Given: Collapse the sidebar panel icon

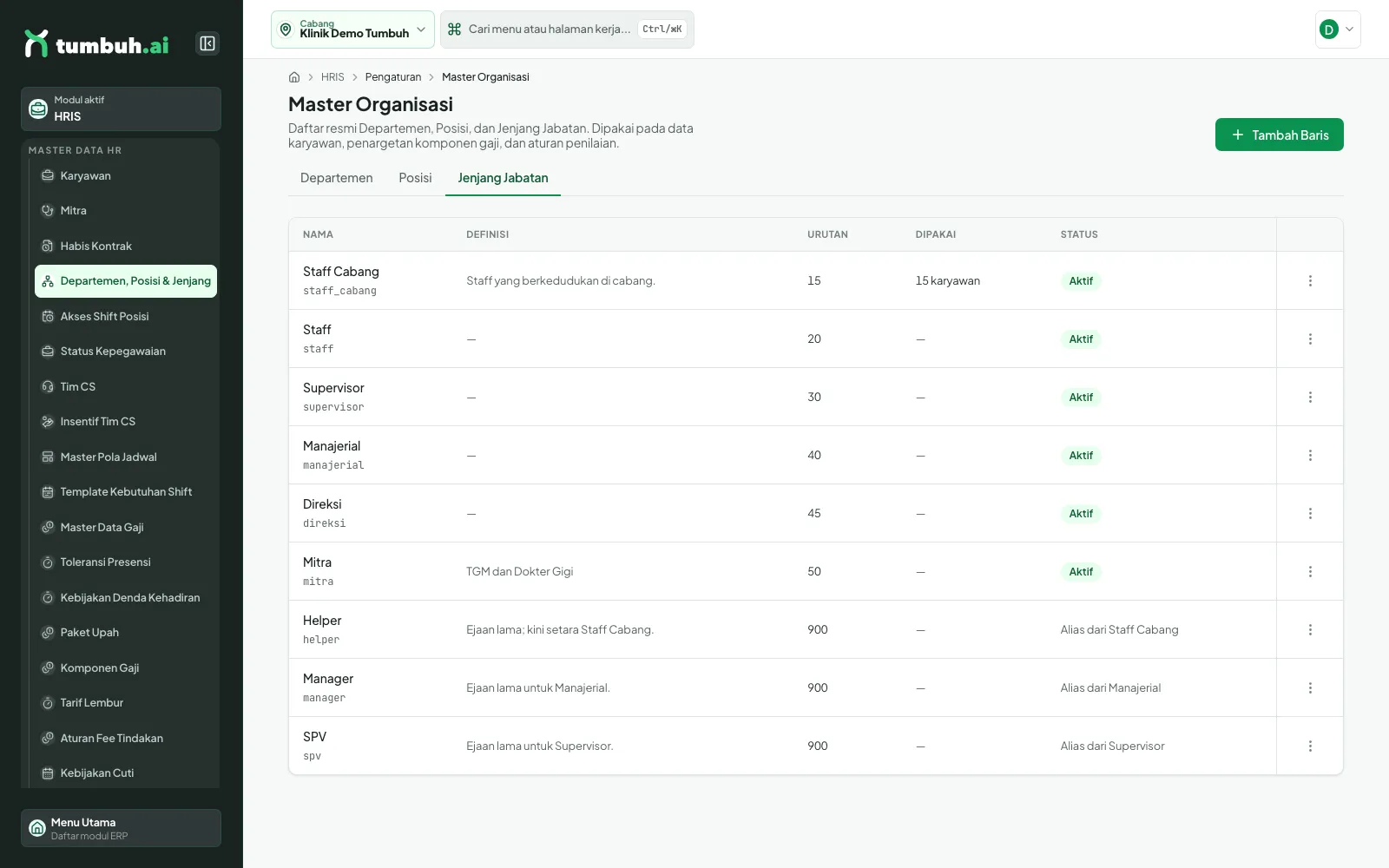Looking at the screenshot, I should [207, 43].
